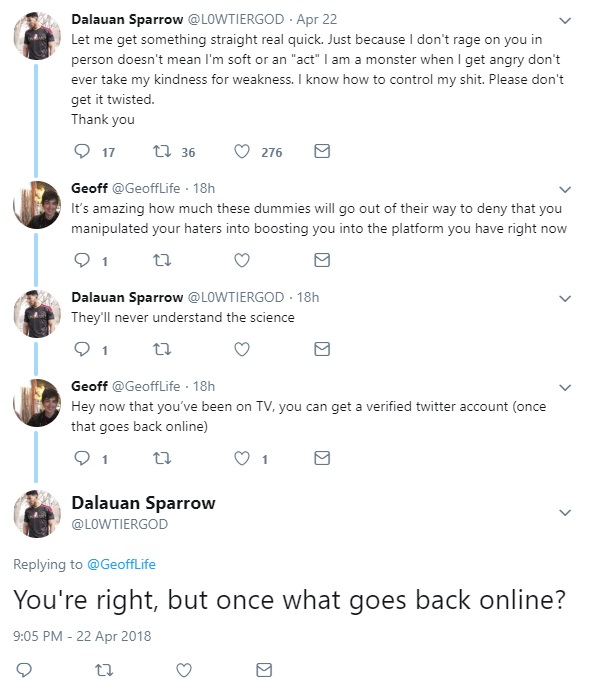Retweet Geoff's tweet about manipulated haters
The width and height of the screenshot is (603, 690).
tap(162, 261)
